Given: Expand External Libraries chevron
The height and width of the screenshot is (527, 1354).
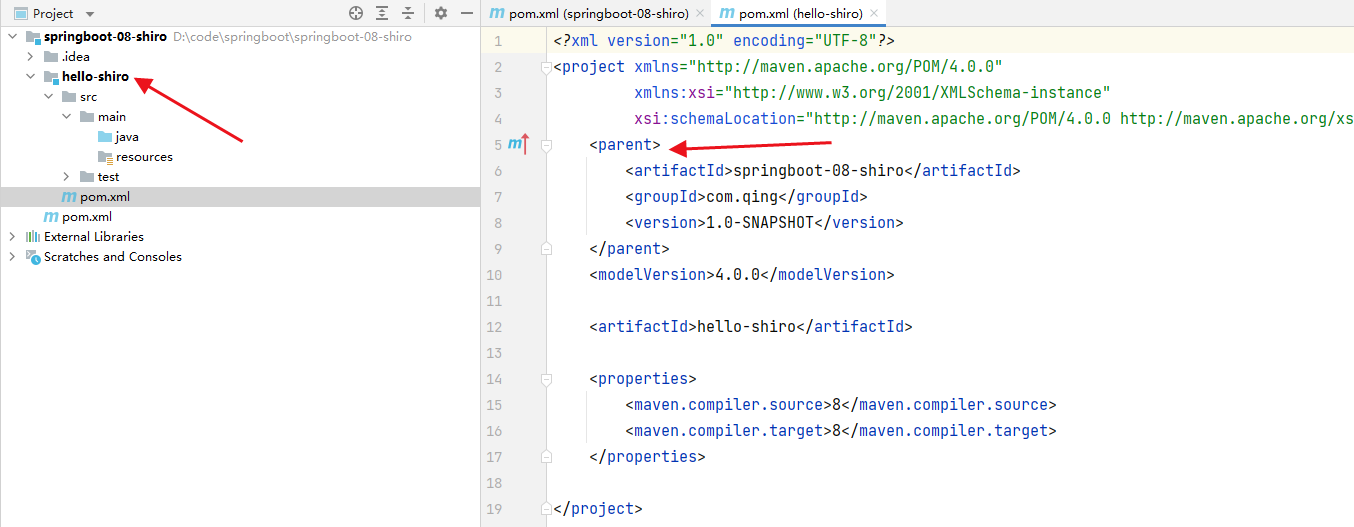Looking at the screenshot, I should (x=13, y=237).
